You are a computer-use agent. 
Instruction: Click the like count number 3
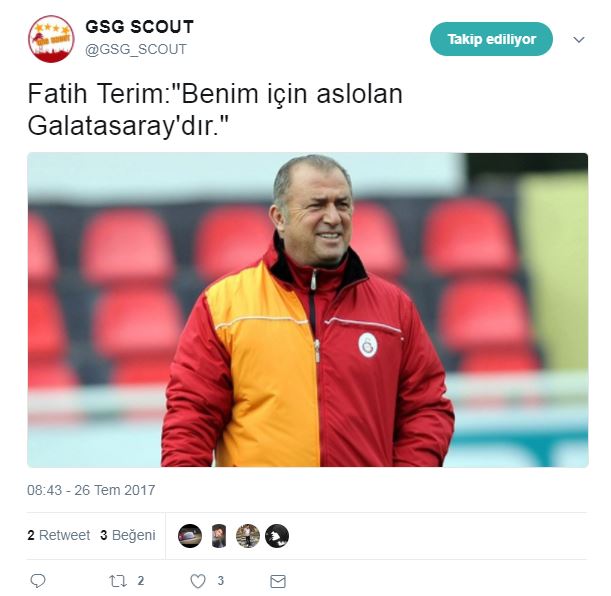[x=221, y=581]
